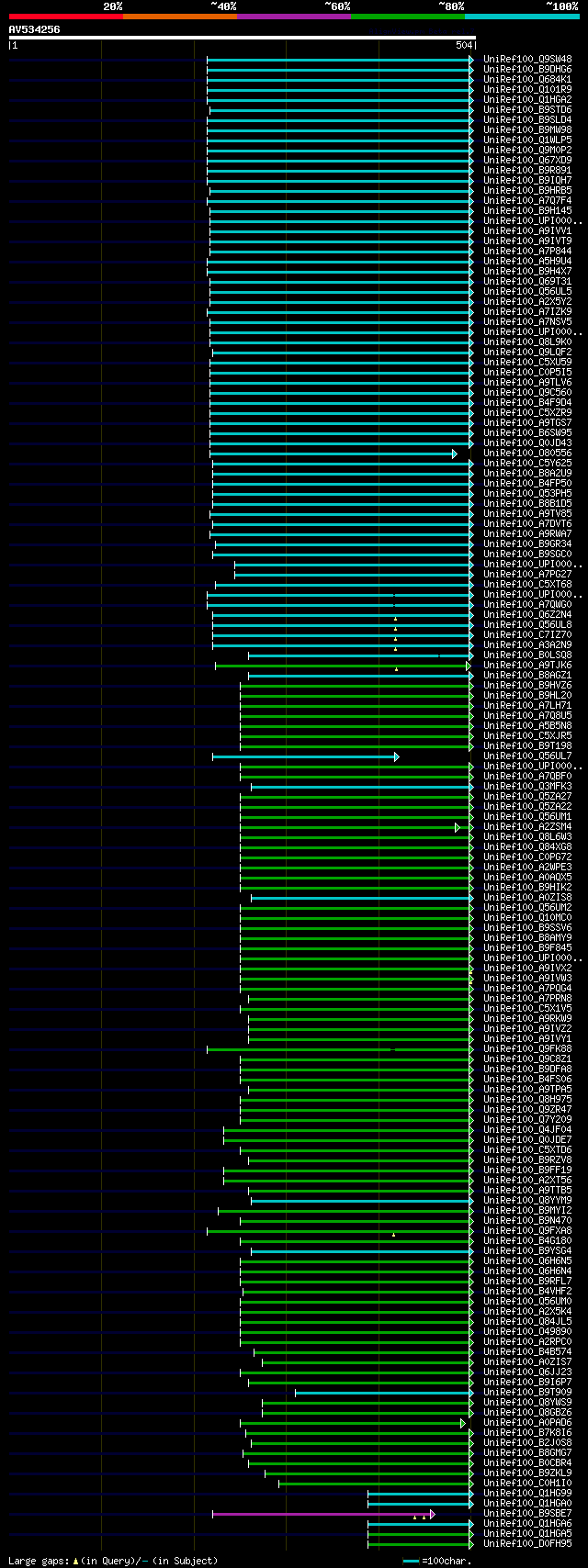Select label UniRef100_Q8L9K0

(527, 342)
